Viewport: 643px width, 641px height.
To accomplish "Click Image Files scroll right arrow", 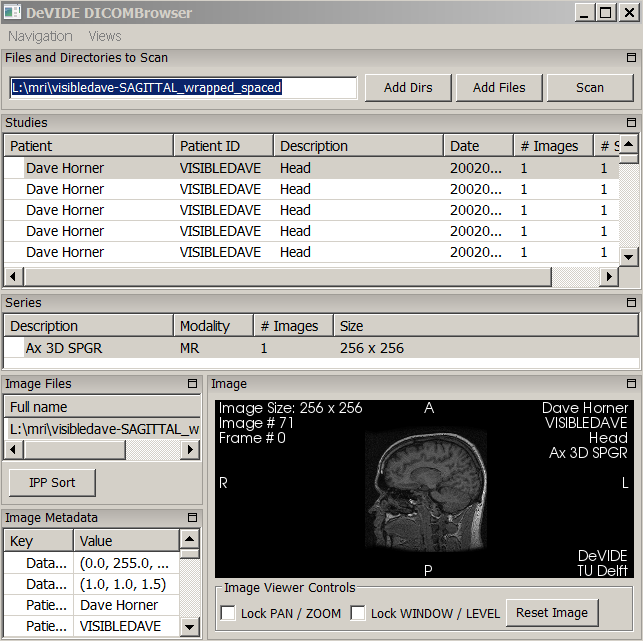I will [190, 450].
